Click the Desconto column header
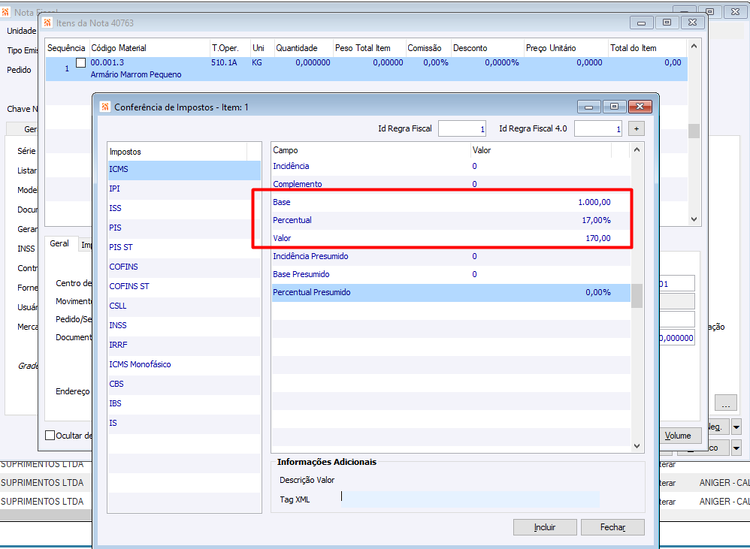 coord(487,48)
